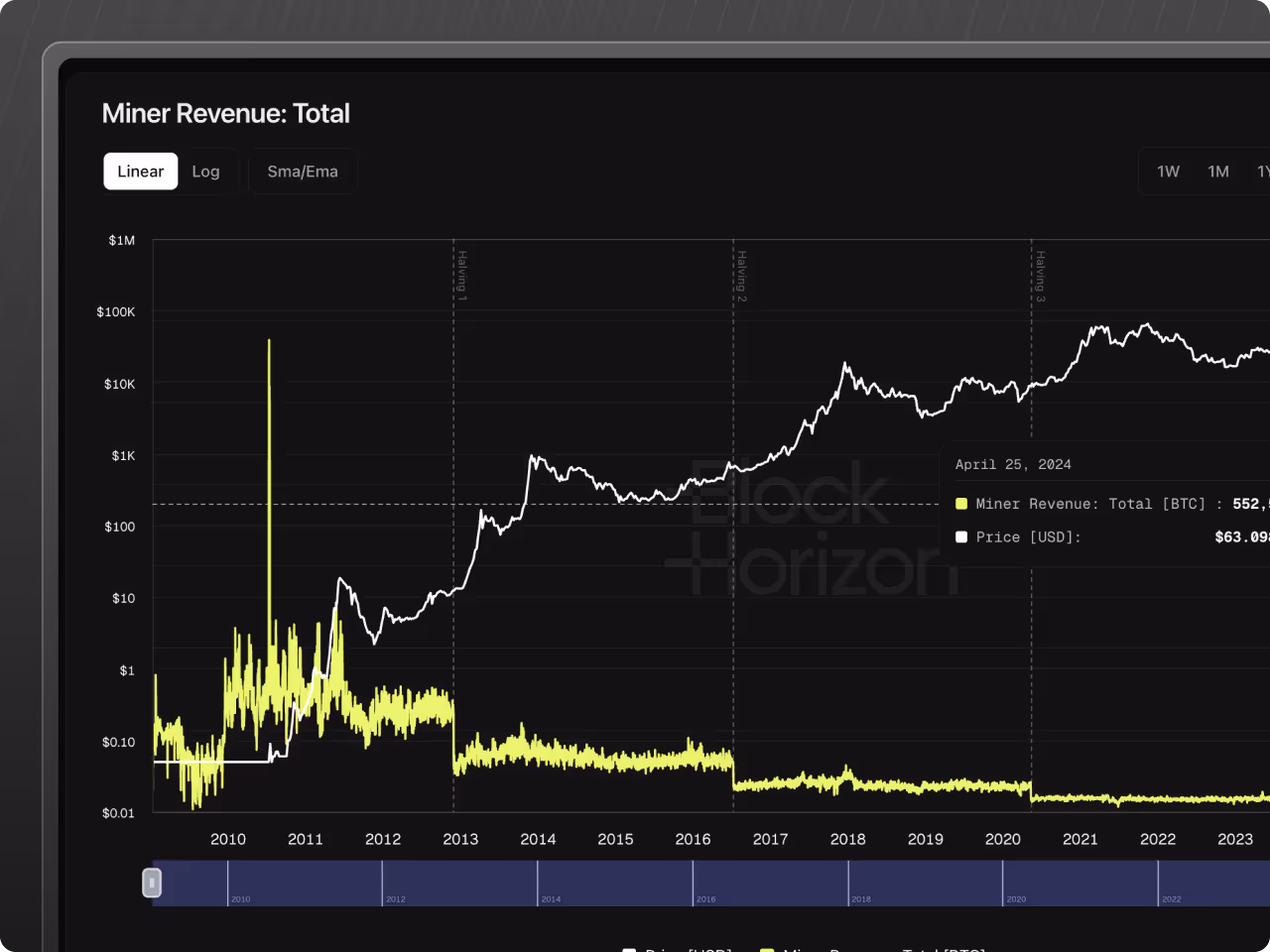Set the time range to 1W

click(x=1168, y=172)
